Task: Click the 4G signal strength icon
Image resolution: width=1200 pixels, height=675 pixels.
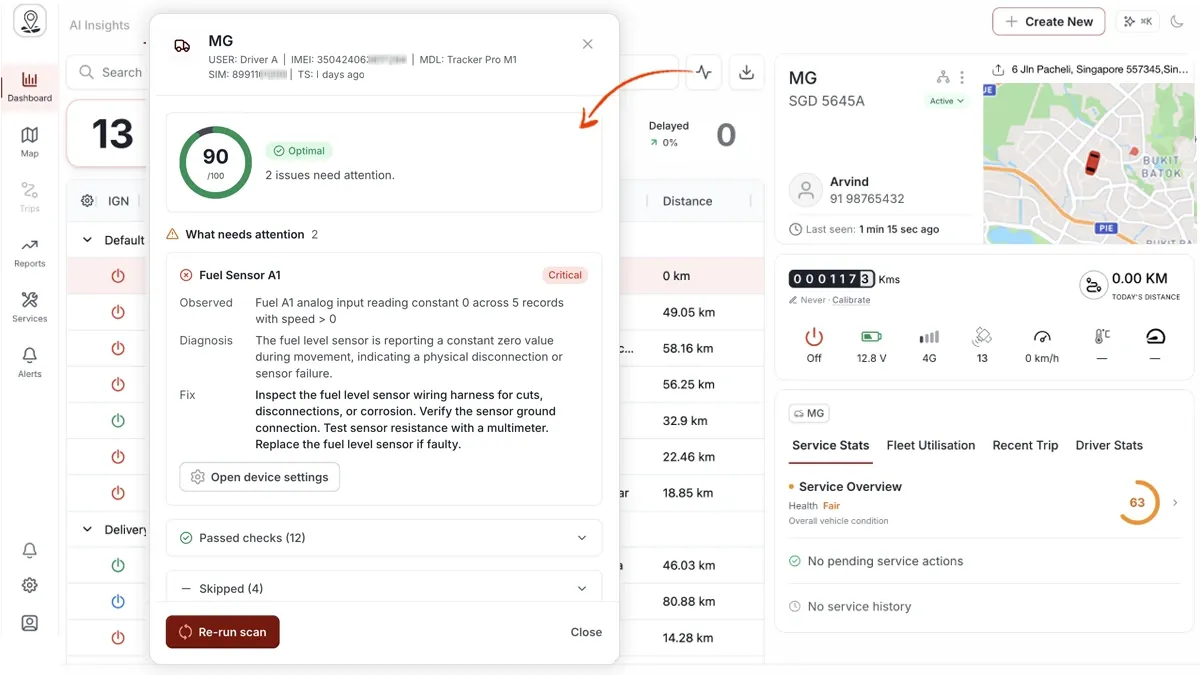Action: click(x=929, y=337)
